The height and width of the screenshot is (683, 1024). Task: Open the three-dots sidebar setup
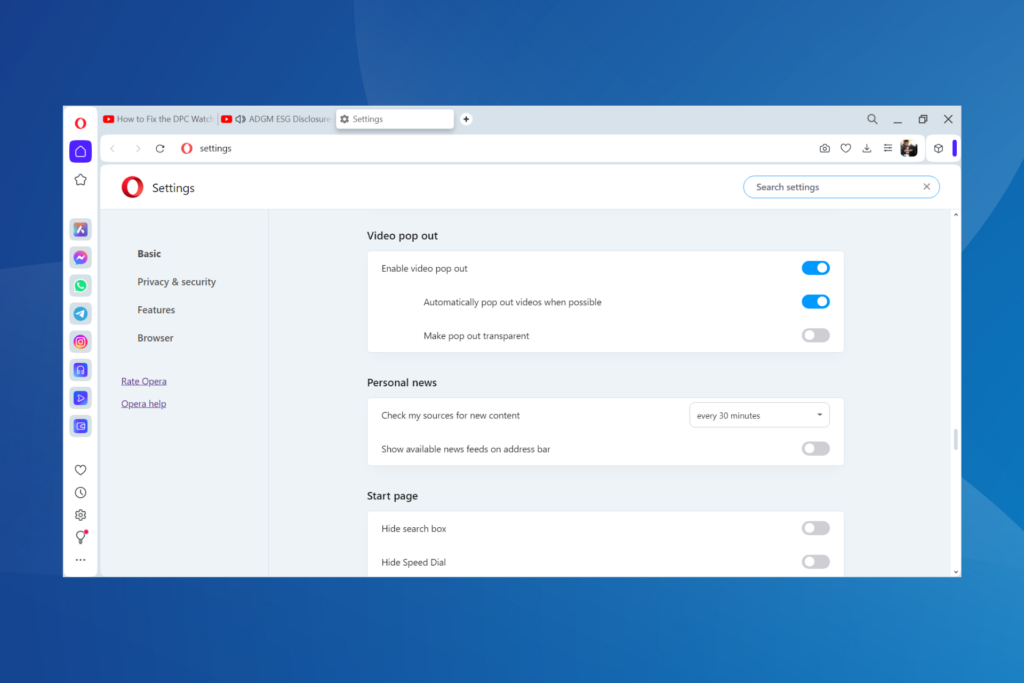80,560
